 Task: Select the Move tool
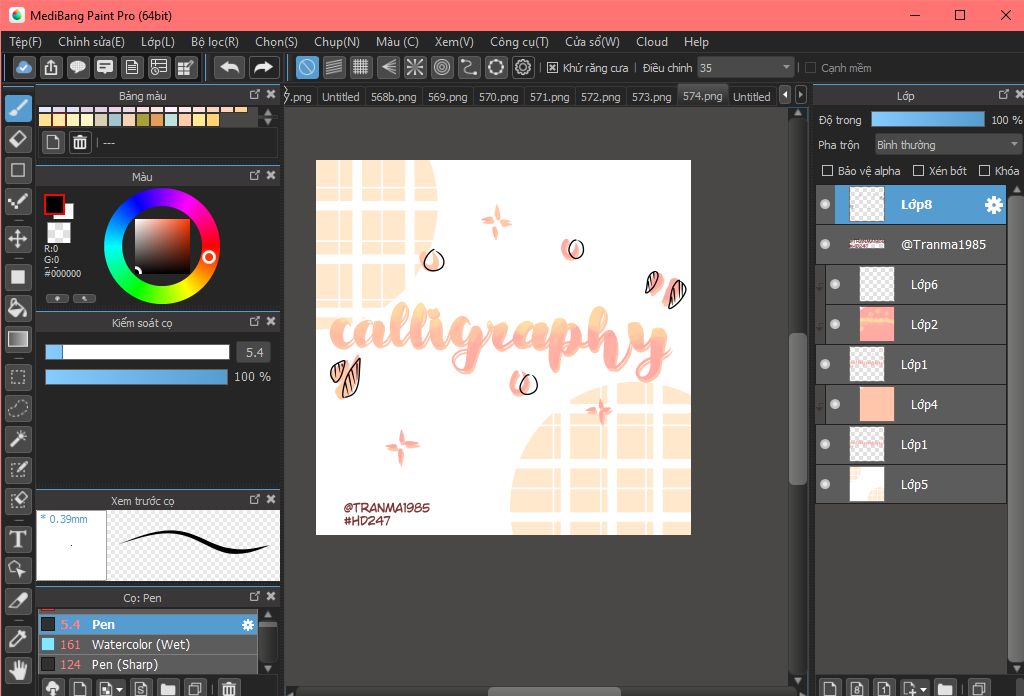point(17,238)
